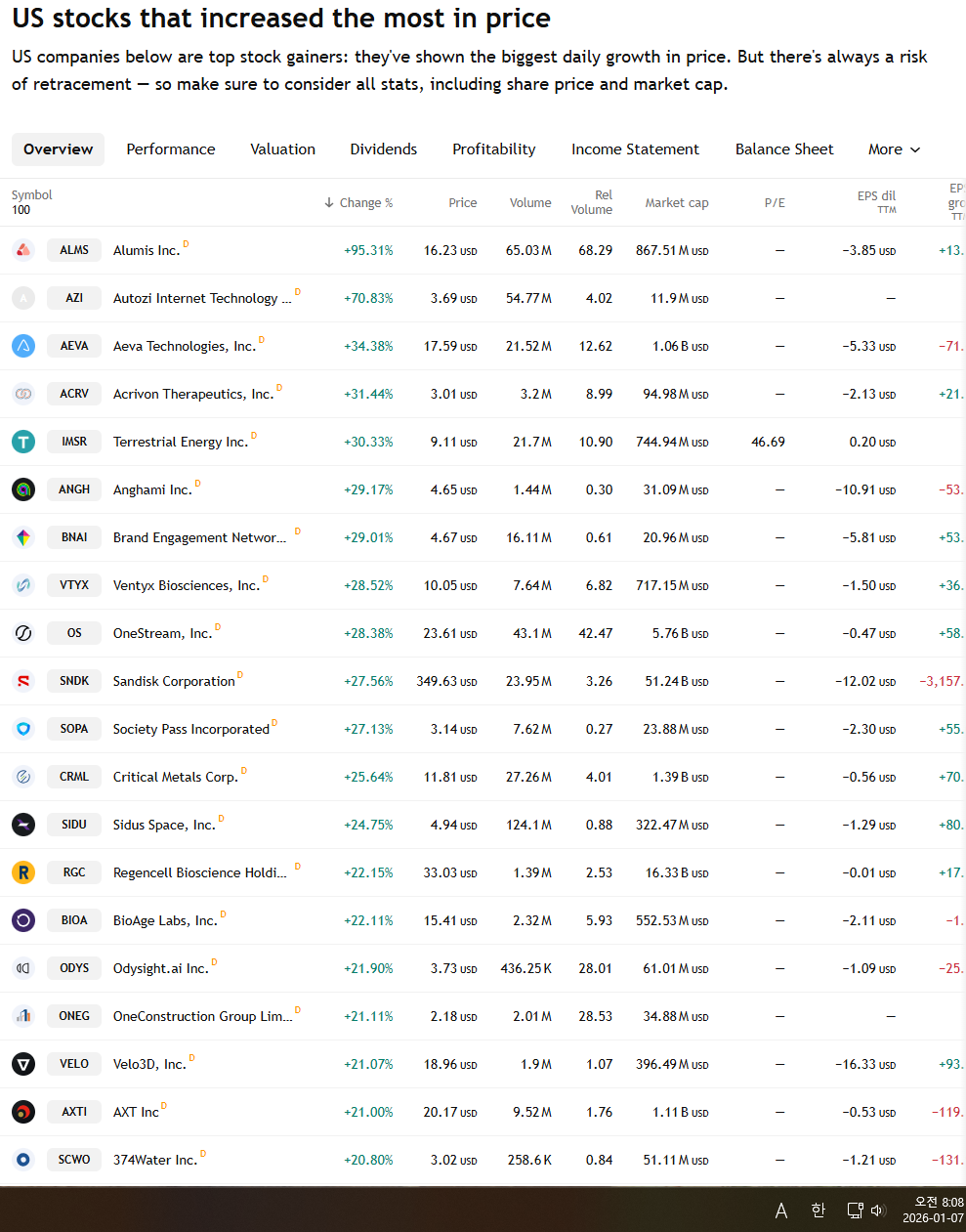Click the RGC ticker symbol button
The image size is (966, 1232).
[x=74, y=872]
